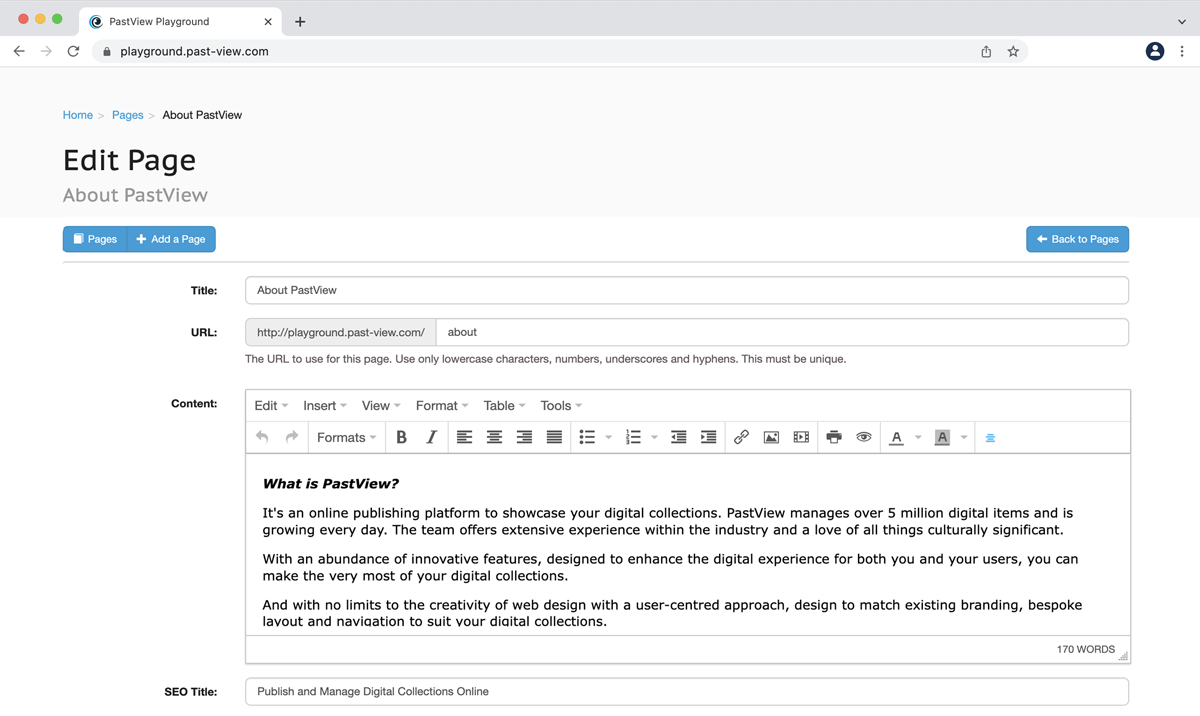Open the Formats dropdown
The width and height of the screenshot is (1200, 716).
coord(346,437)
